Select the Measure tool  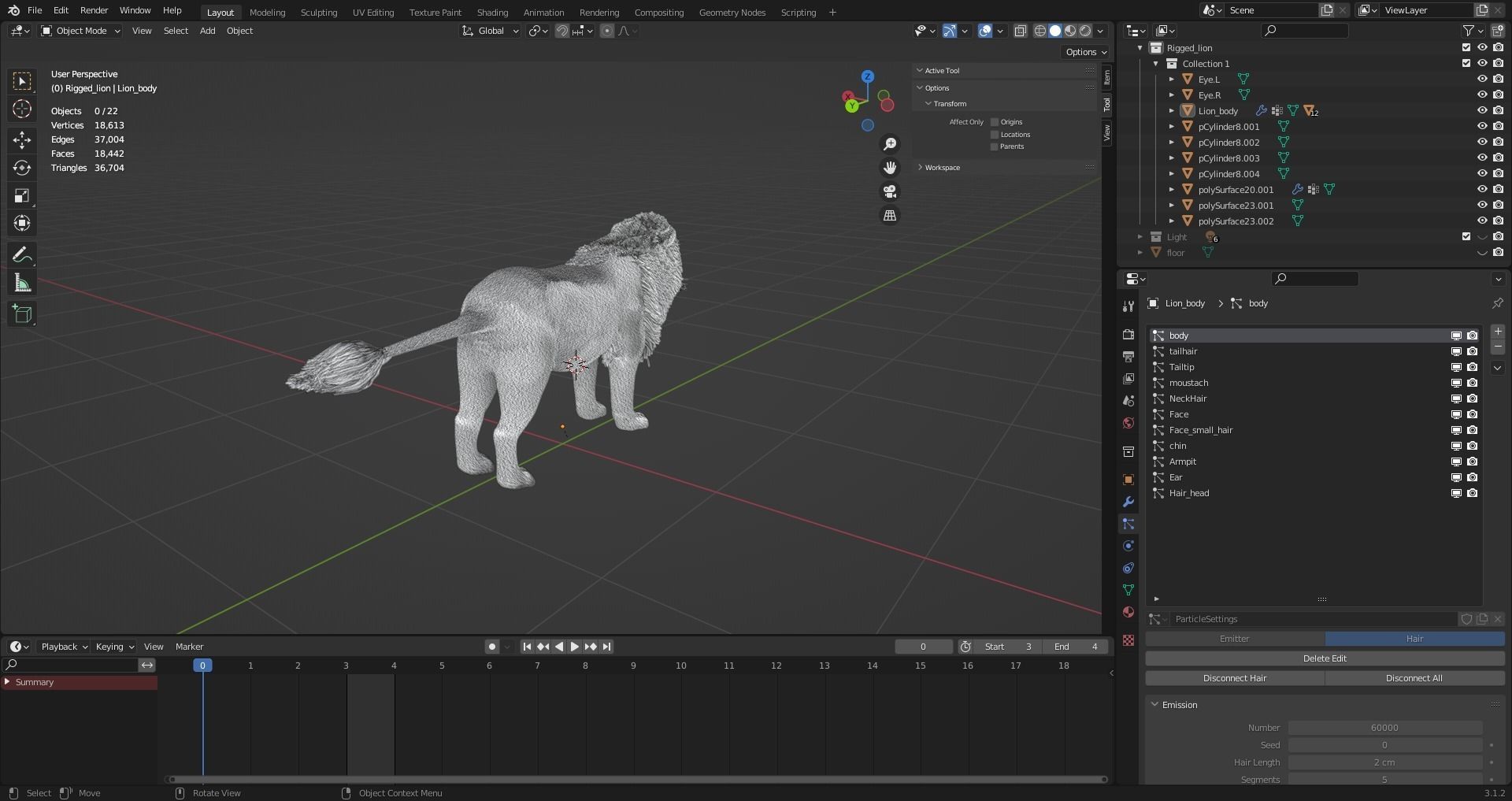pyautogui.click(x=22, y=283)
